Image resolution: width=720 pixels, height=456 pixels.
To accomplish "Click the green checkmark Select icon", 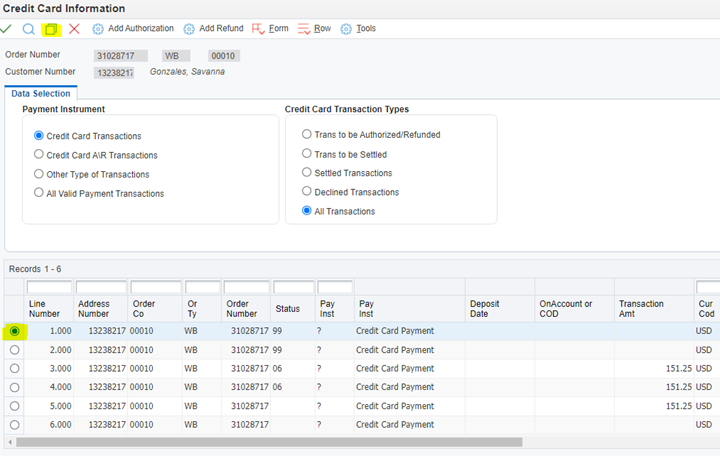I will coord(6,29).
